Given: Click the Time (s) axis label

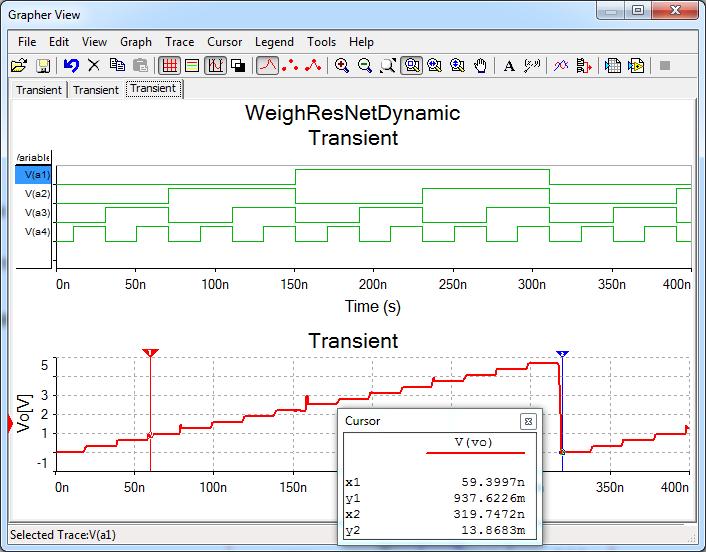Looking at the screenshot, I should [372, 306].
